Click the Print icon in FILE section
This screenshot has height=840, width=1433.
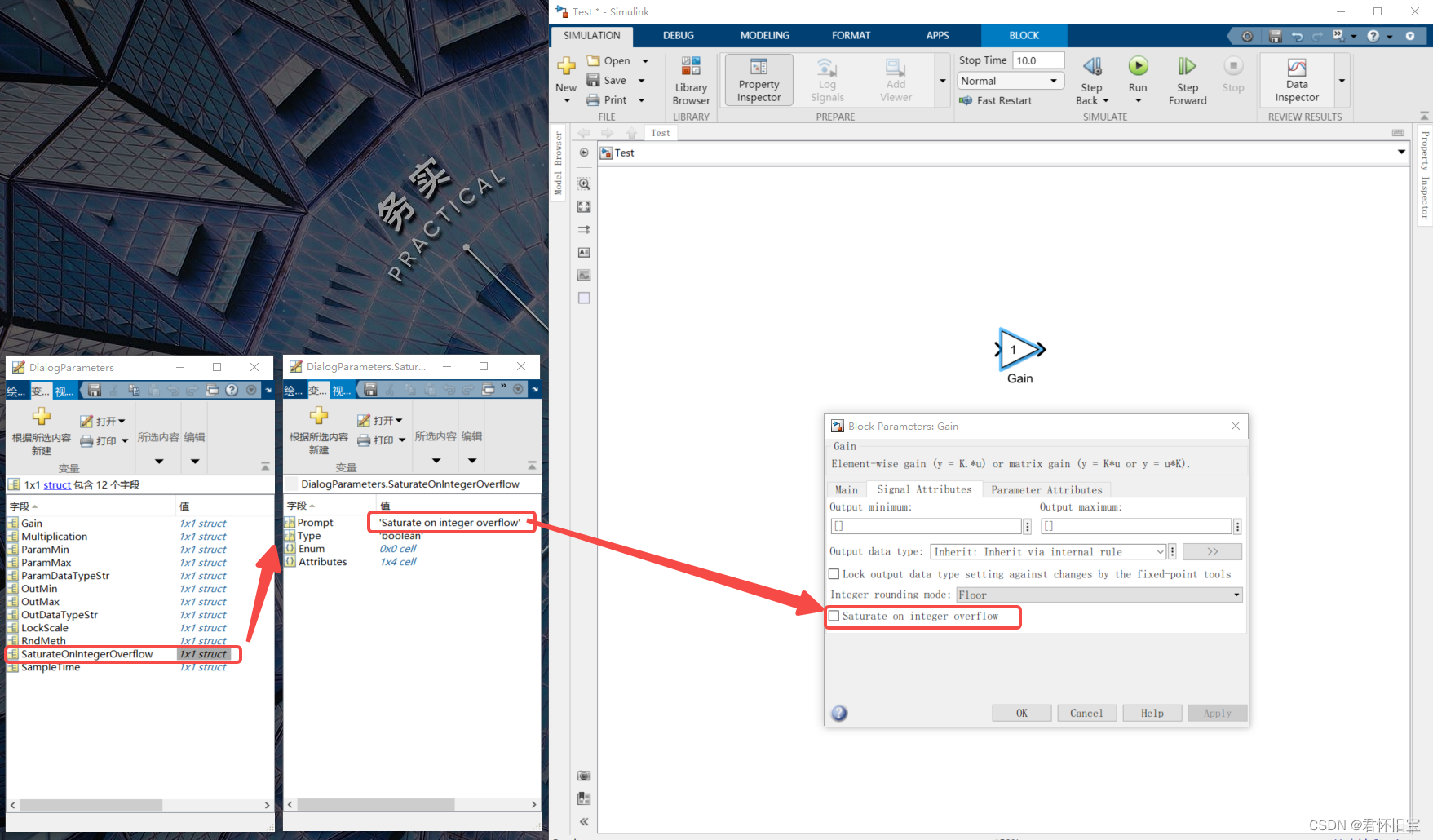[x=594, y=99]
